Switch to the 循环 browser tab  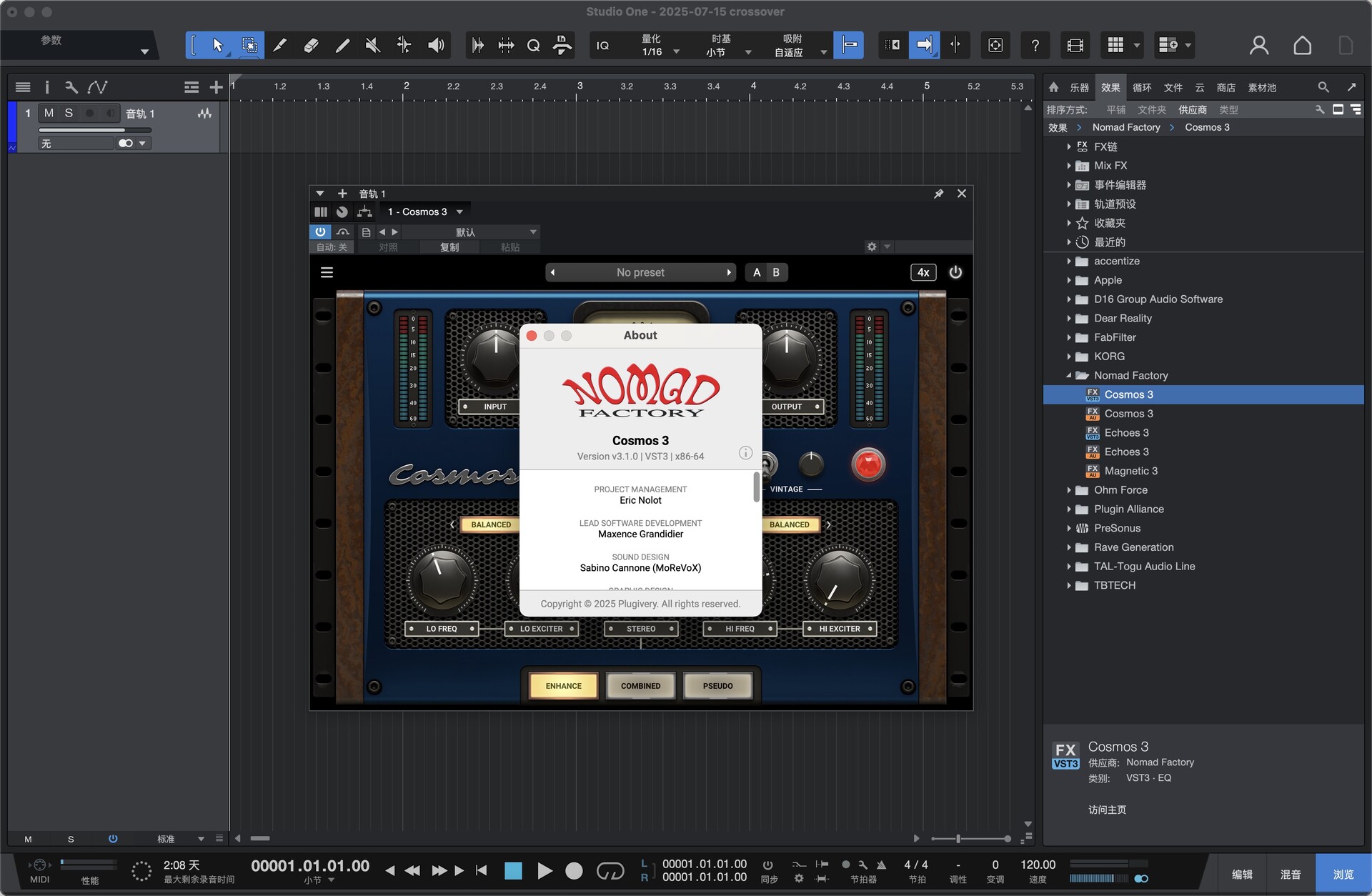coord(1142,87)
